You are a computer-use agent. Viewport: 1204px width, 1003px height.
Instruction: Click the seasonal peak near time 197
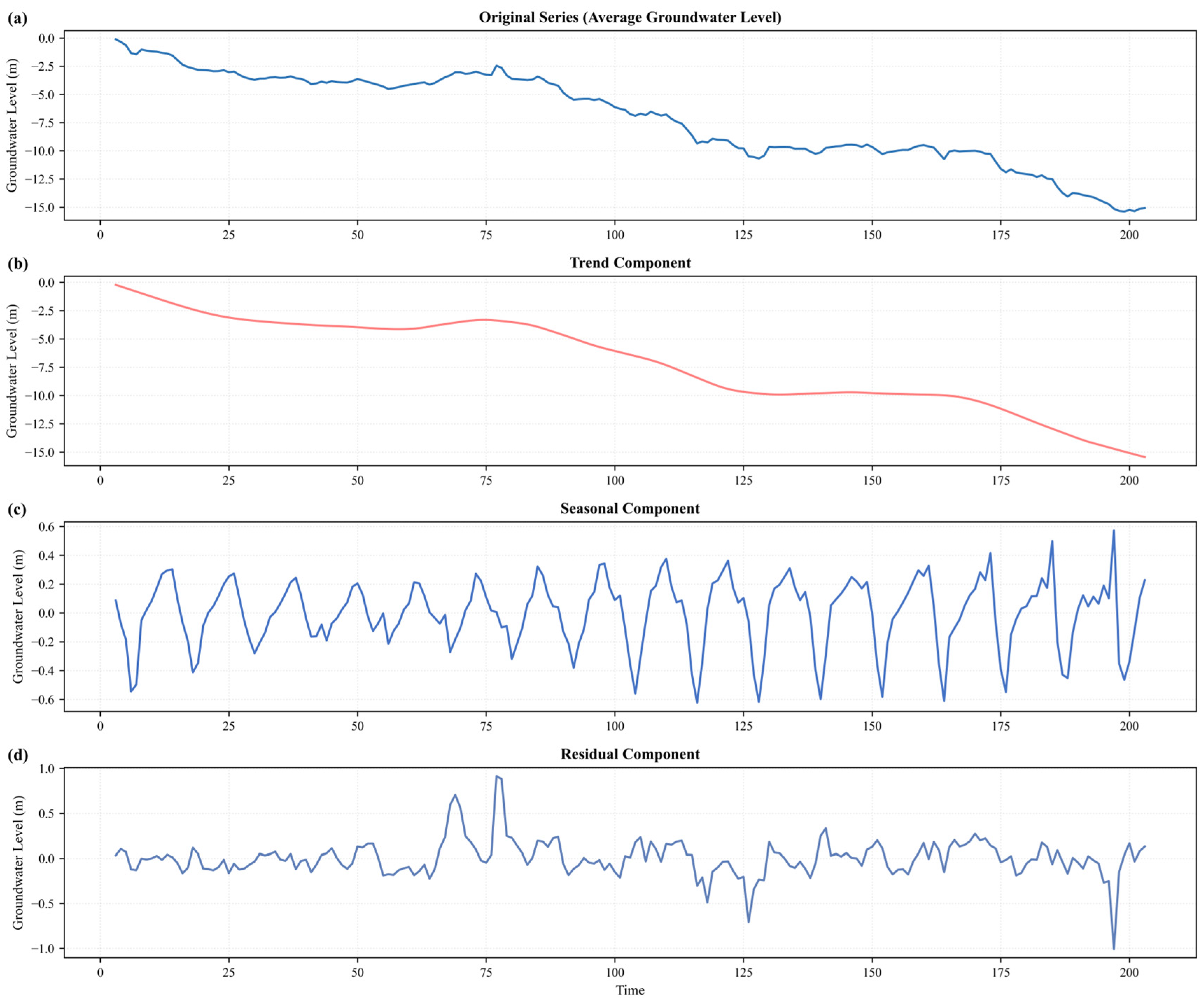[1114, 530]
